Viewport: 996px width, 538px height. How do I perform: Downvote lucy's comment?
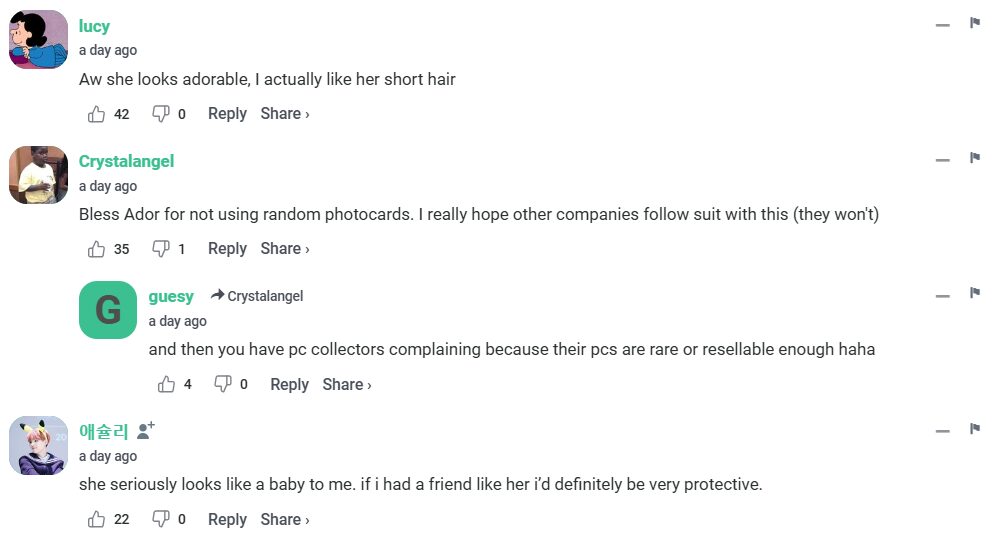point(160,114)
